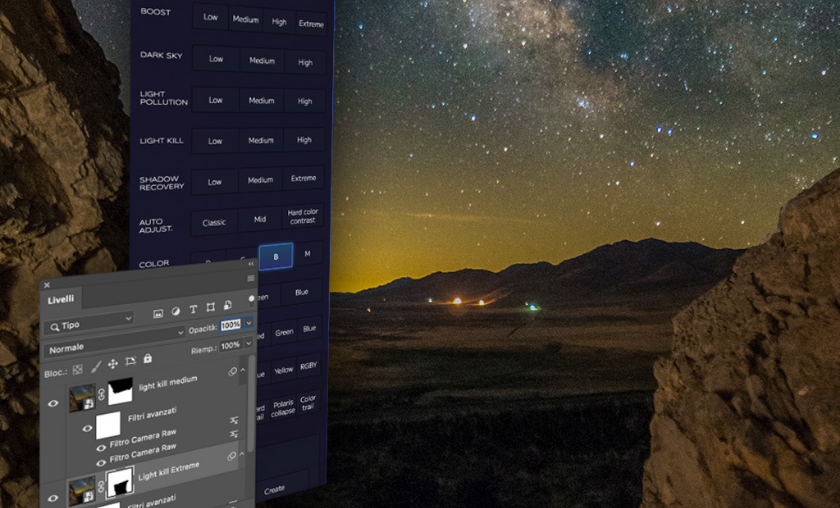
Task: Set Shadow Recovery to Extreme
Action: [x=303, y=178]
